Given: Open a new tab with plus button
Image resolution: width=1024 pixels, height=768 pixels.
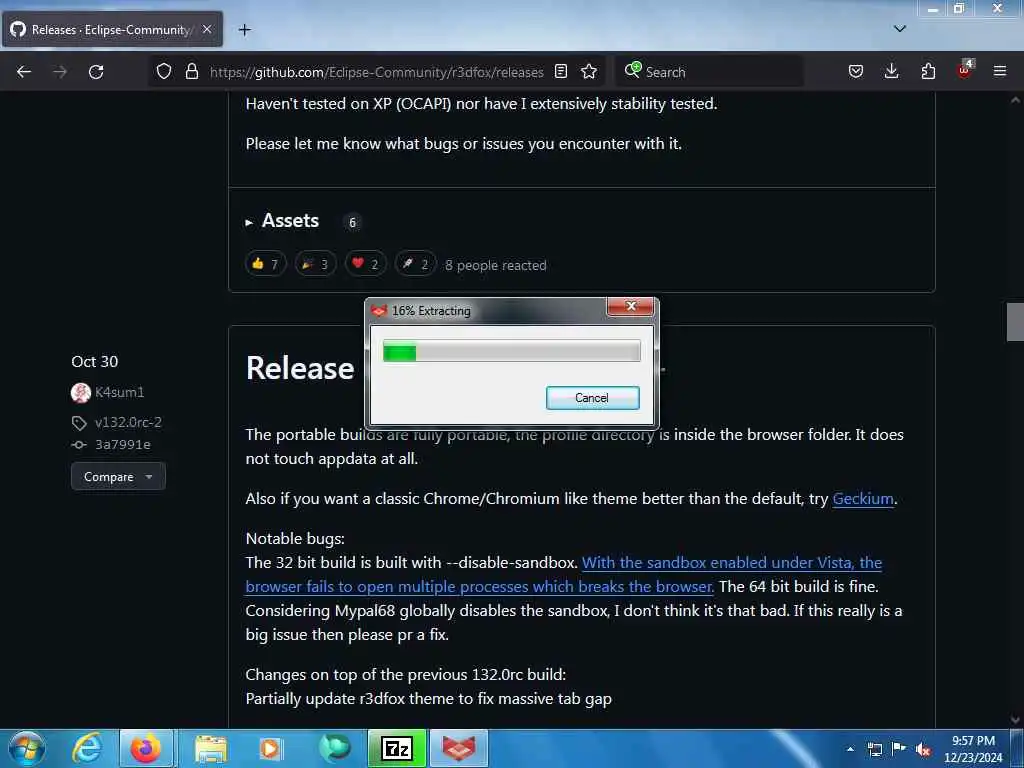Looking at the screenshot, I should coord(244,29).
